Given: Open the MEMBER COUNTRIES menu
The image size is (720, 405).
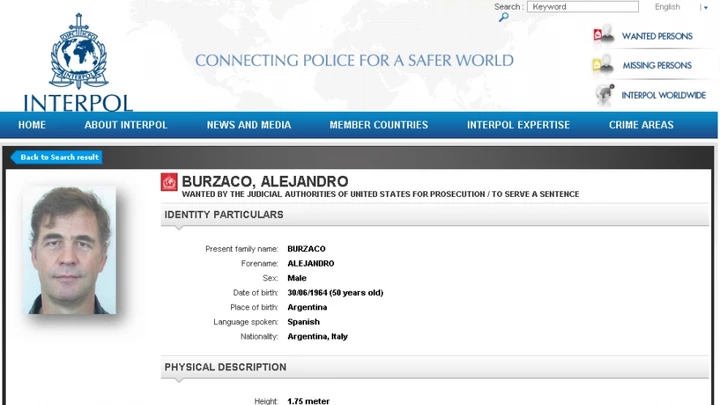Looking at the screenshot, I should coord(379,125).
